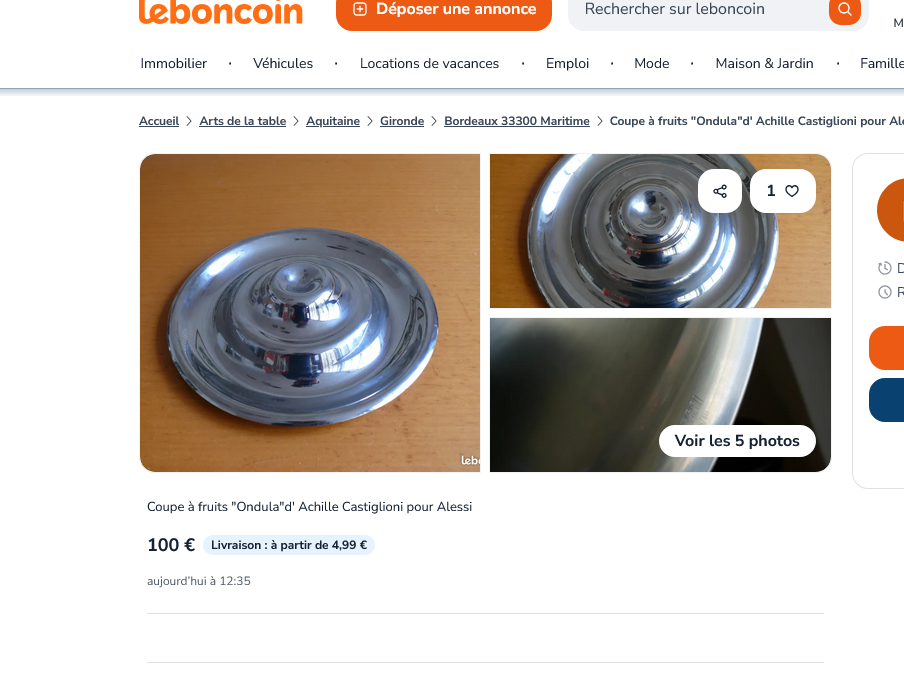Viewport: 904px width, 687px height.
Task: Open Bordeaux 33300 Maritime breadcrumb
Action: pos(517,121)
